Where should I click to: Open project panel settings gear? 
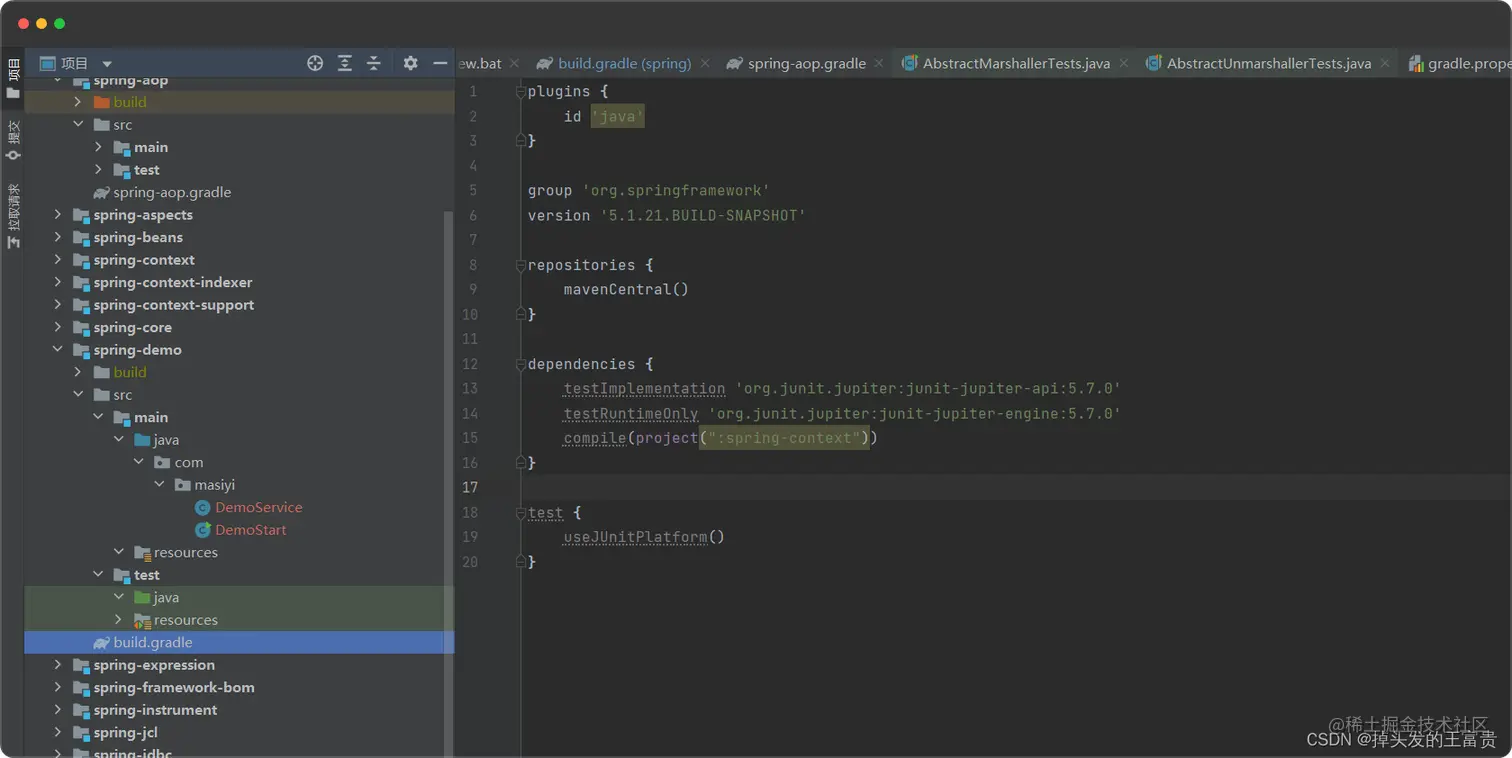click(x=410, y=63)
